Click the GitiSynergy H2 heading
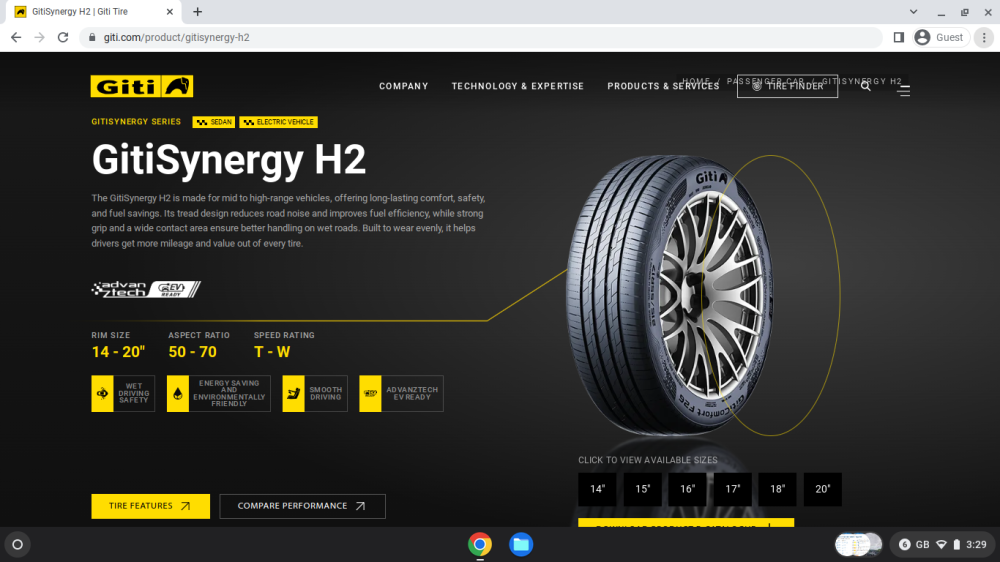 coord(229,159)
